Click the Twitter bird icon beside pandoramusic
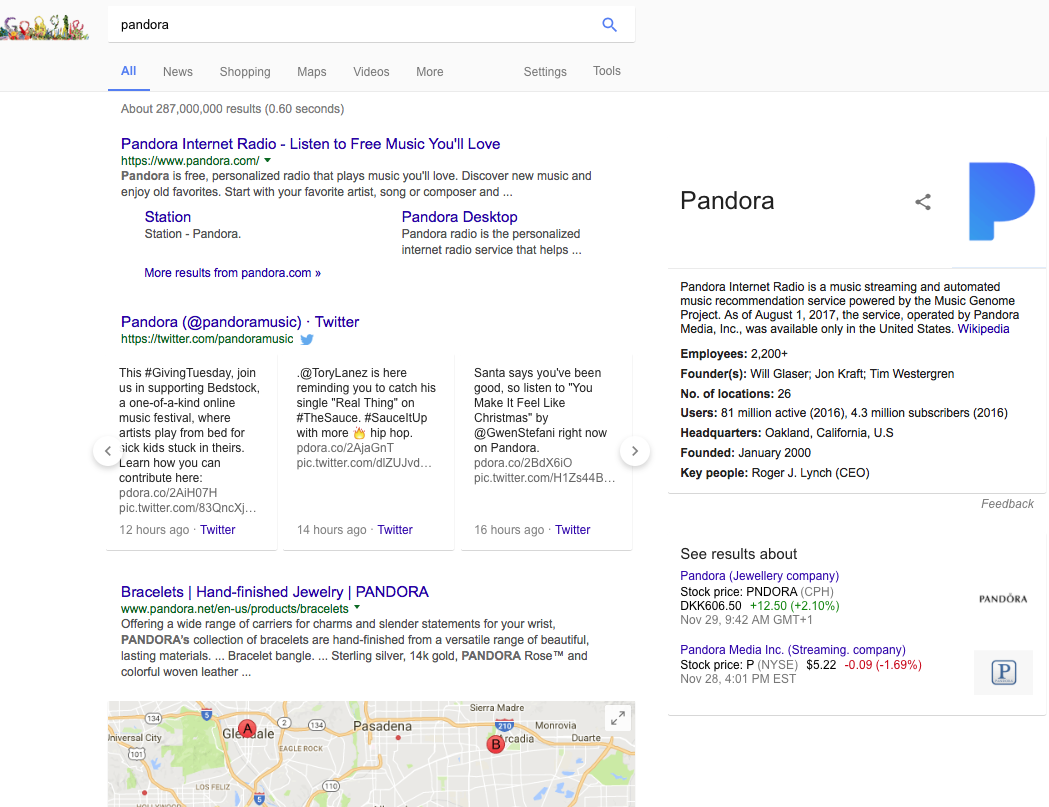 click(307, 339)
